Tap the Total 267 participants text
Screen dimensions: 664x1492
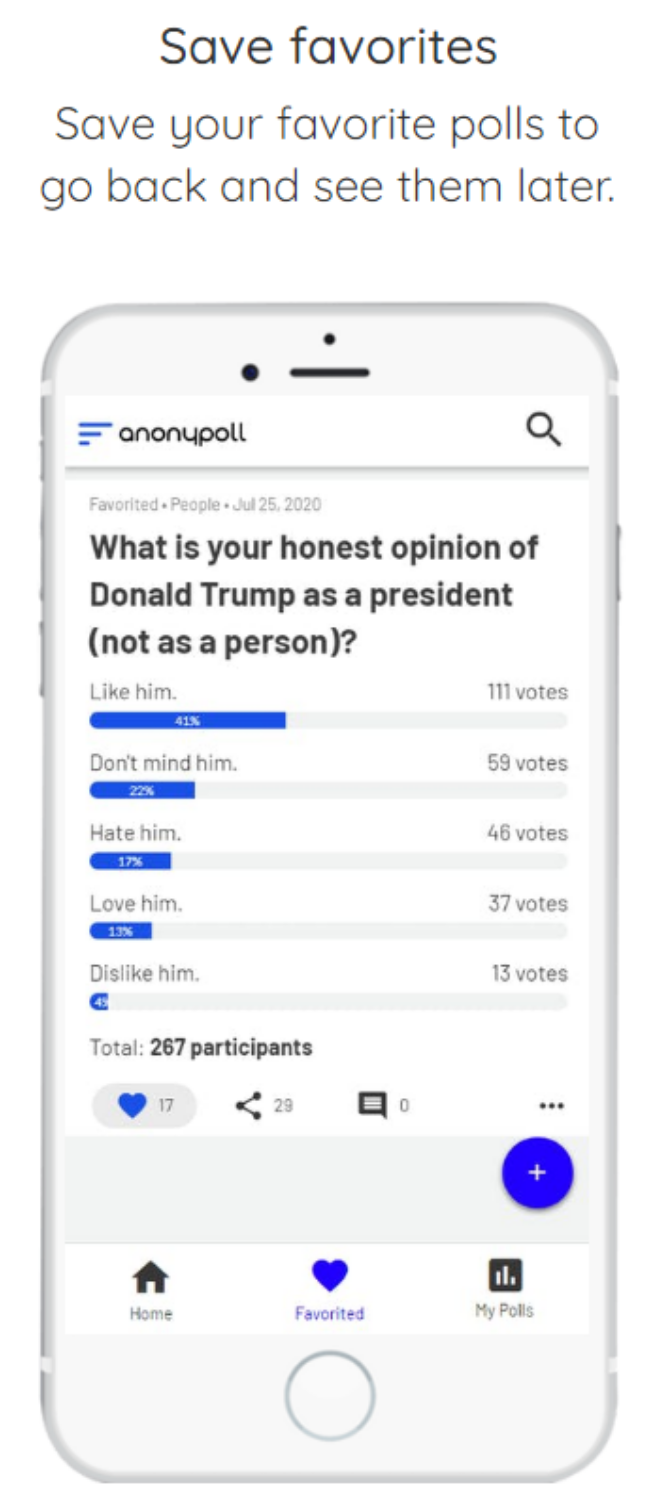click(200, 1047)
